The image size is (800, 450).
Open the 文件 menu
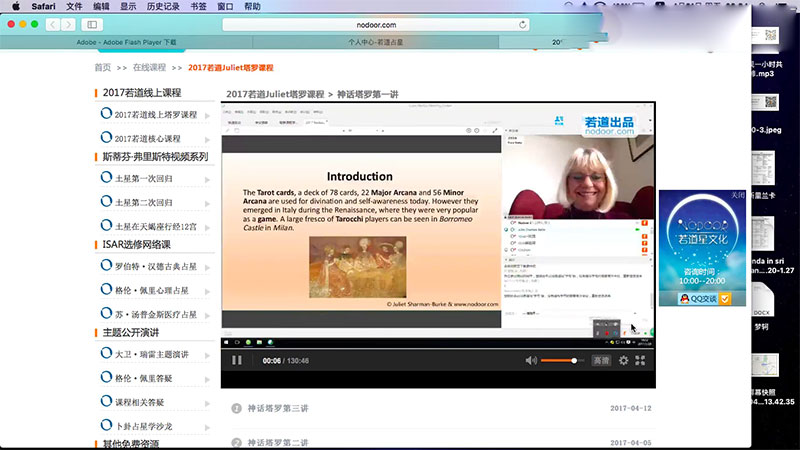74,6
